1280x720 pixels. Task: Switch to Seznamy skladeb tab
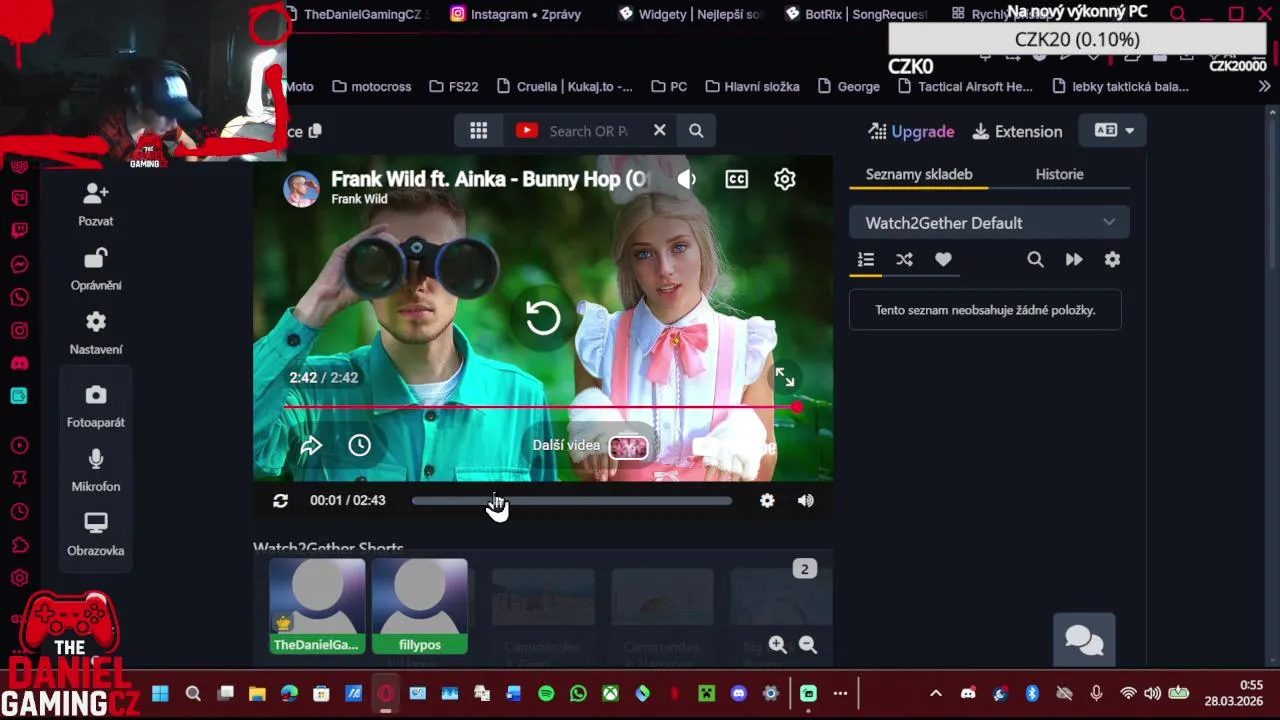click(x=919, y=174)
